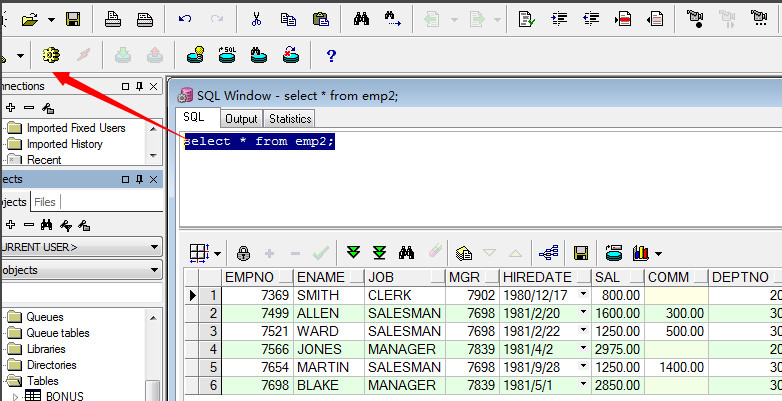Click the ENAME column header
Image resolution: width=782 pixels, height=401 pixels.
point(320,277)
